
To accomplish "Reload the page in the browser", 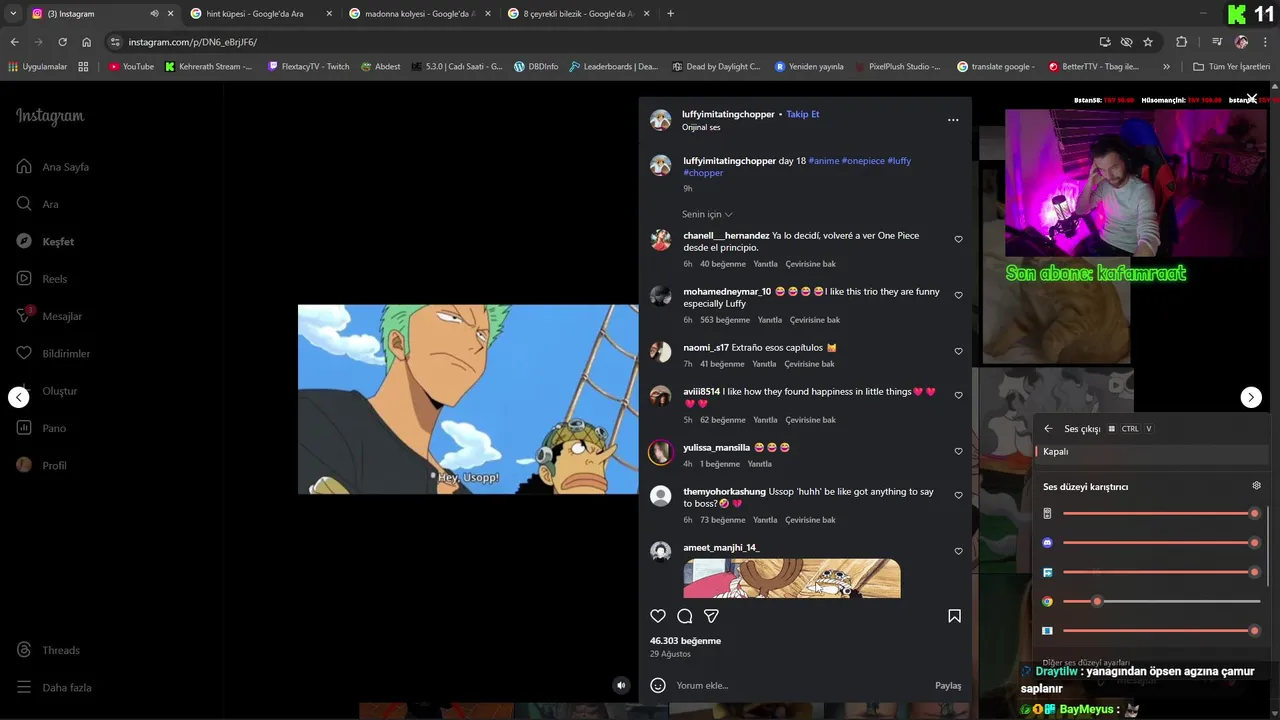I will (62, 42).
